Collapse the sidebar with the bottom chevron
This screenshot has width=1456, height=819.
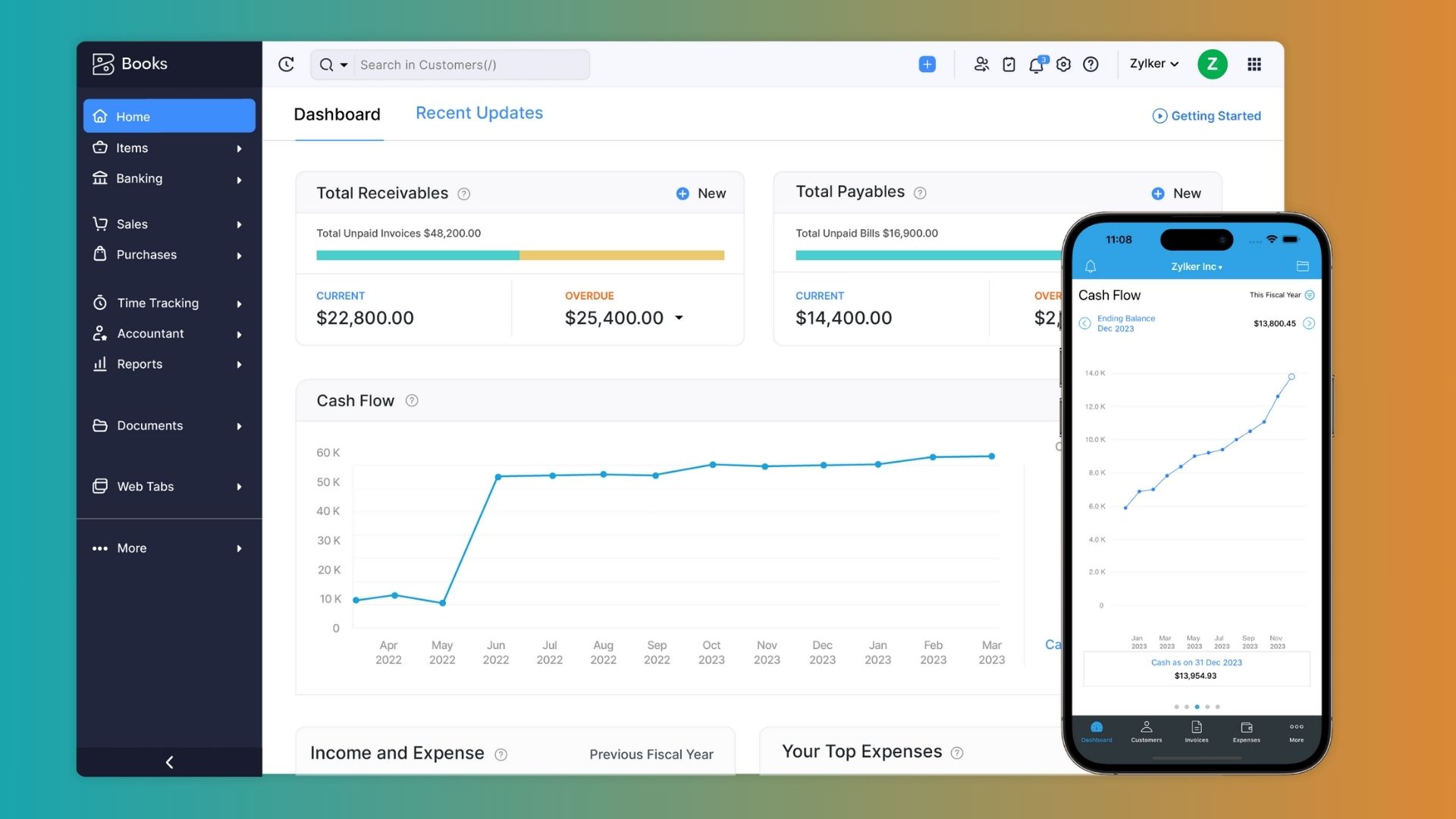169,762
